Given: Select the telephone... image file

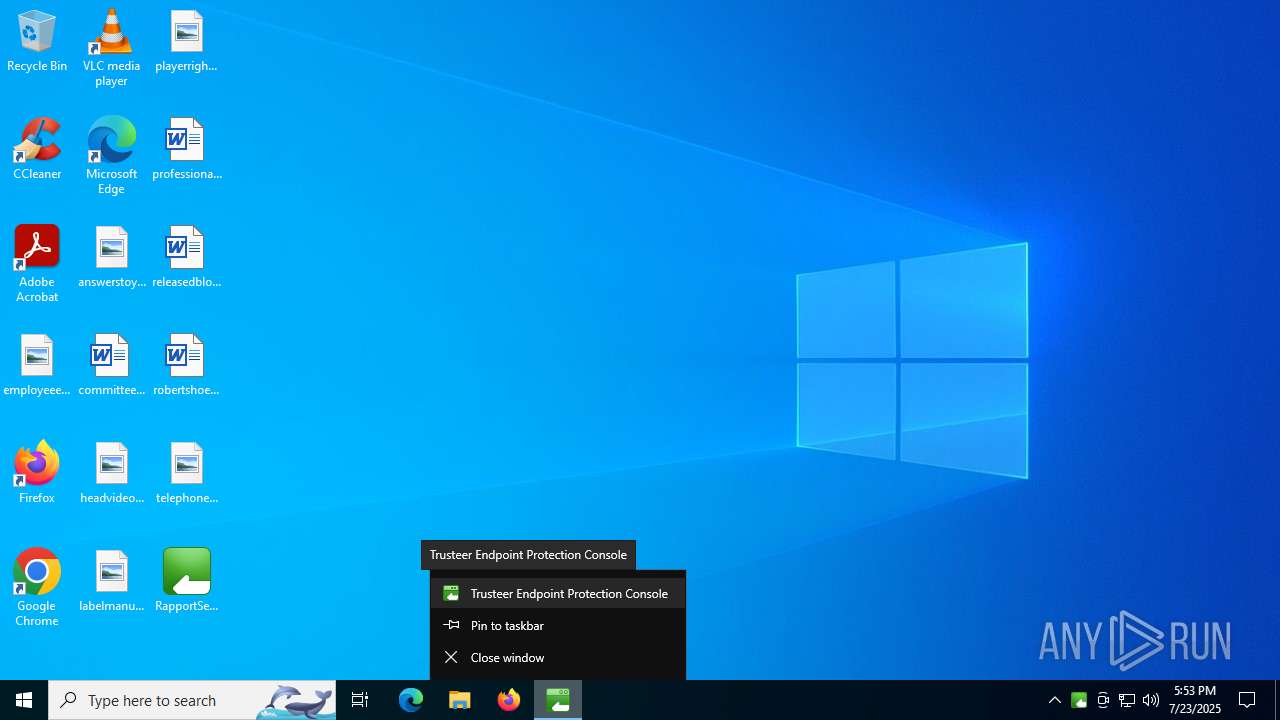Looking at the screenshot, I should click(x=186, y=474).
